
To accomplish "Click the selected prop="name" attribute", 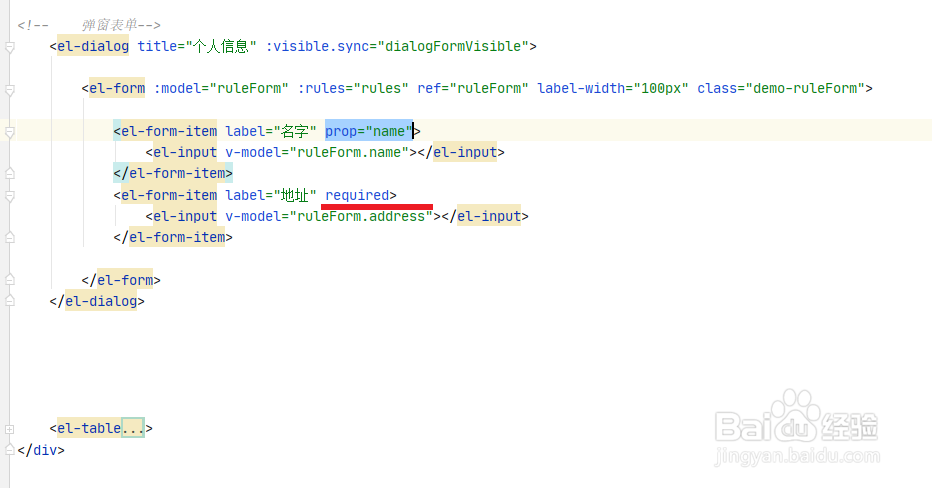I will tap(369, 131).
